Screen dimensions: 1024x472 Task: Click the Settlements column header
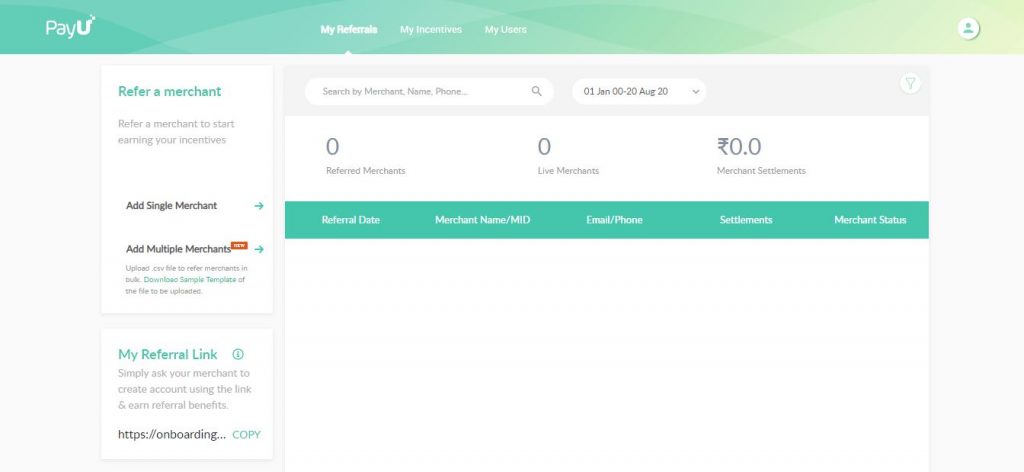coord(746,220)
